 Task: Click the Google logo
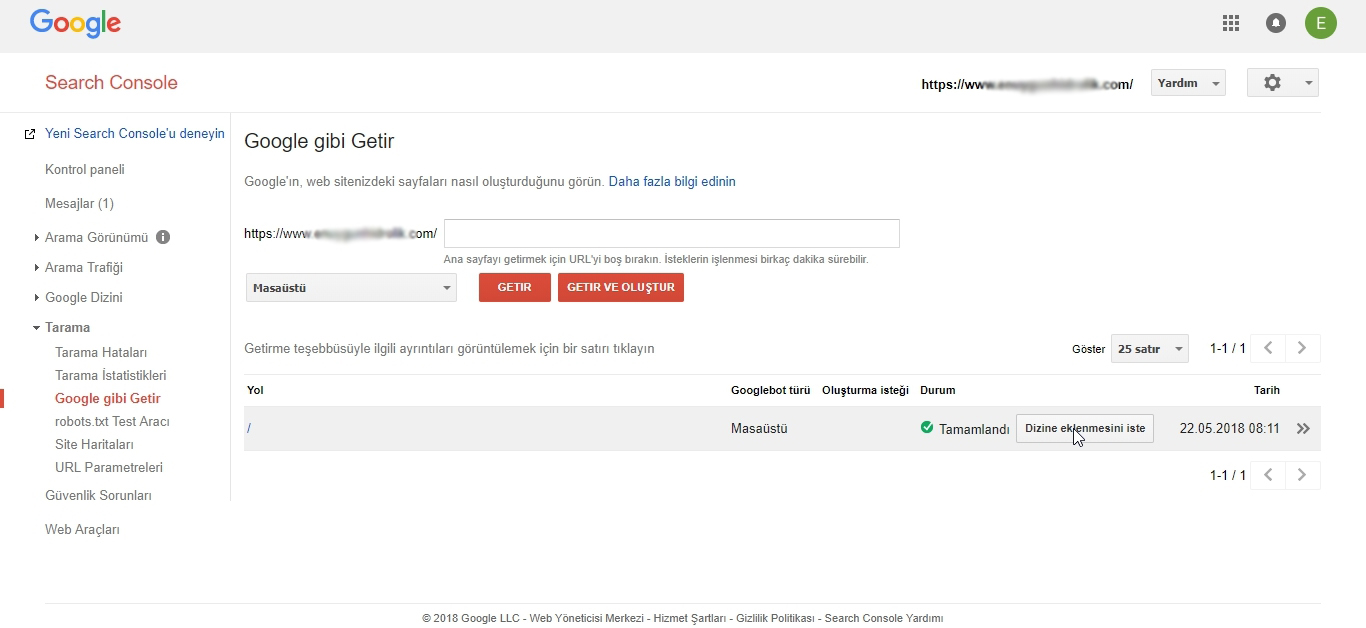click(x=75, y=23)
